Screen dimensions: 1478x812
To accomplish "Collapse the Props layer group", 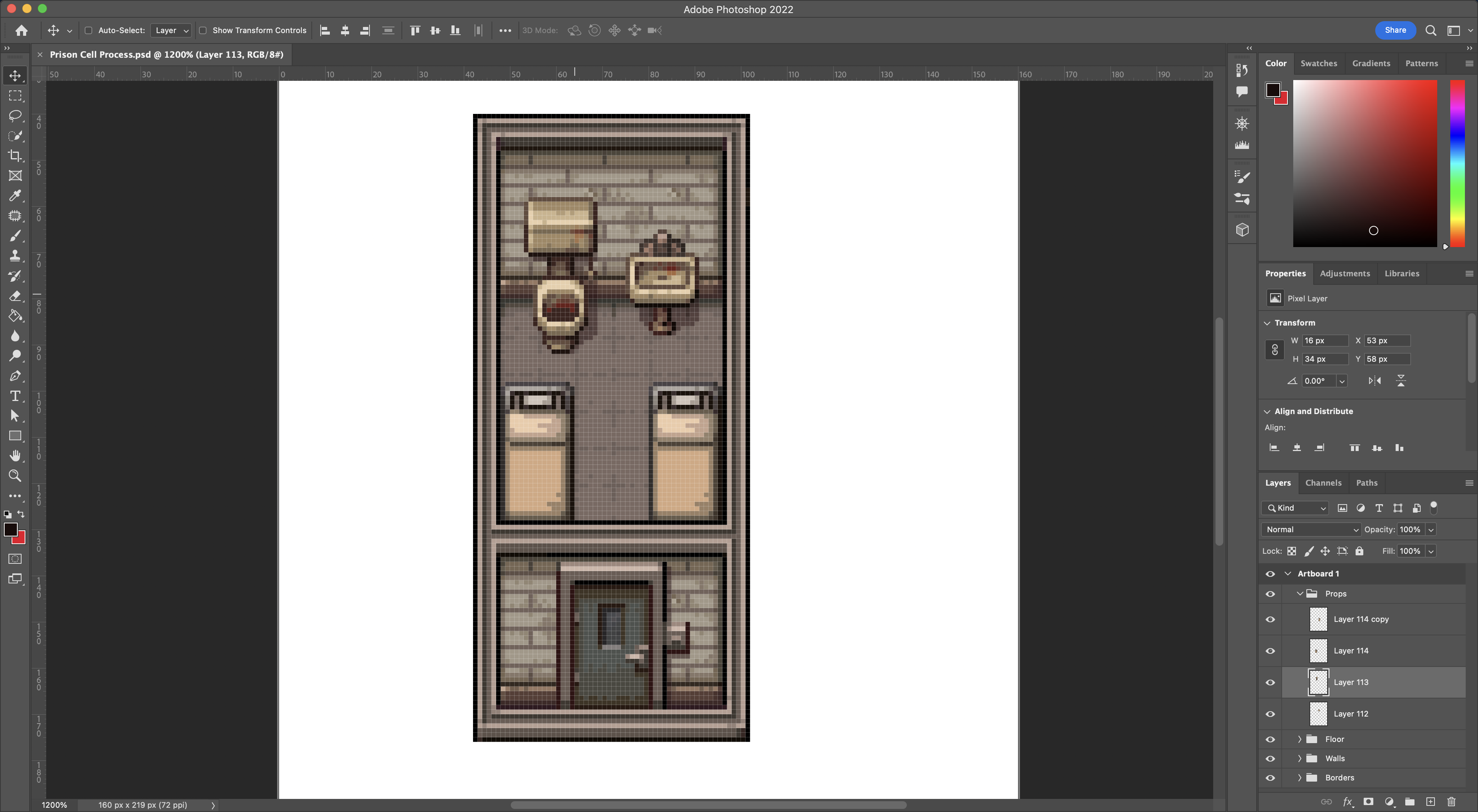I will click(1299, 594).
